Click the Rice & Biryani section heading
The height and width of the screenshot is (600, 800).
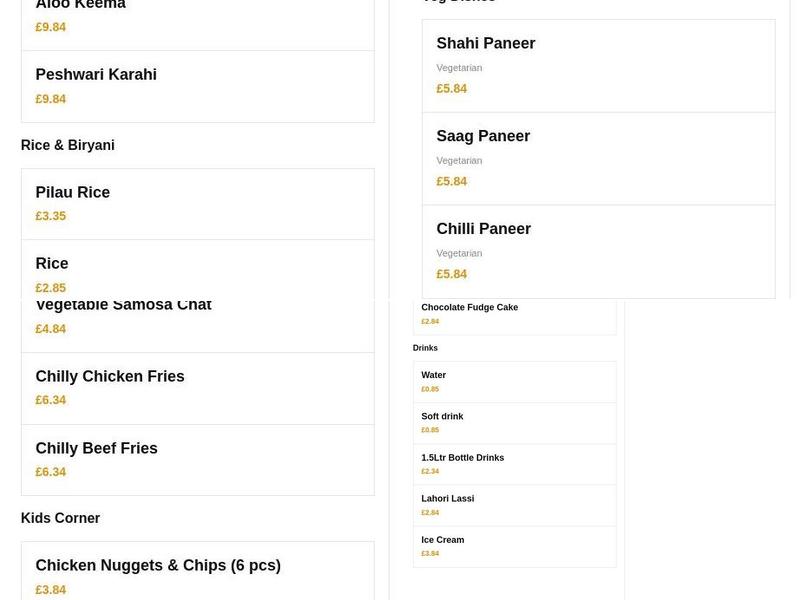coord(68,145)
